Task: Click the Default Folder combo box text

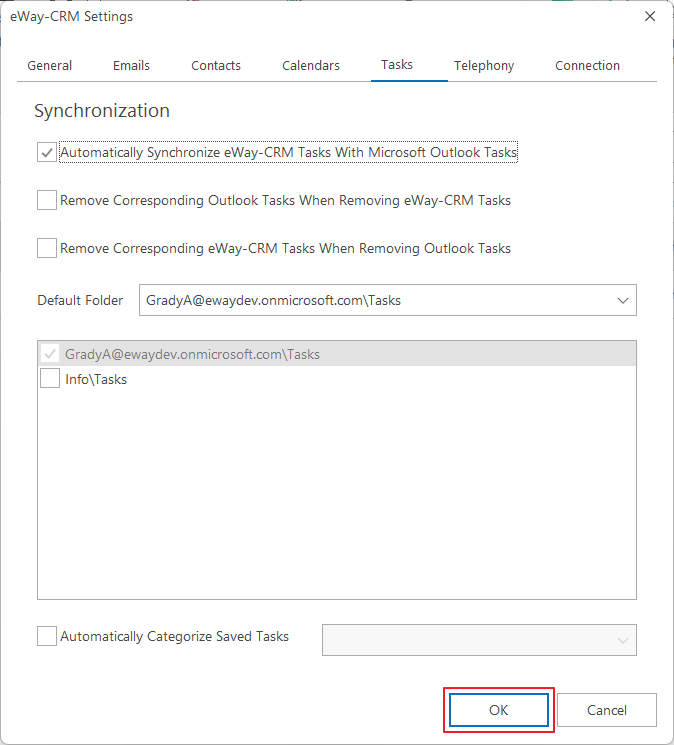Action: point(273,300)
